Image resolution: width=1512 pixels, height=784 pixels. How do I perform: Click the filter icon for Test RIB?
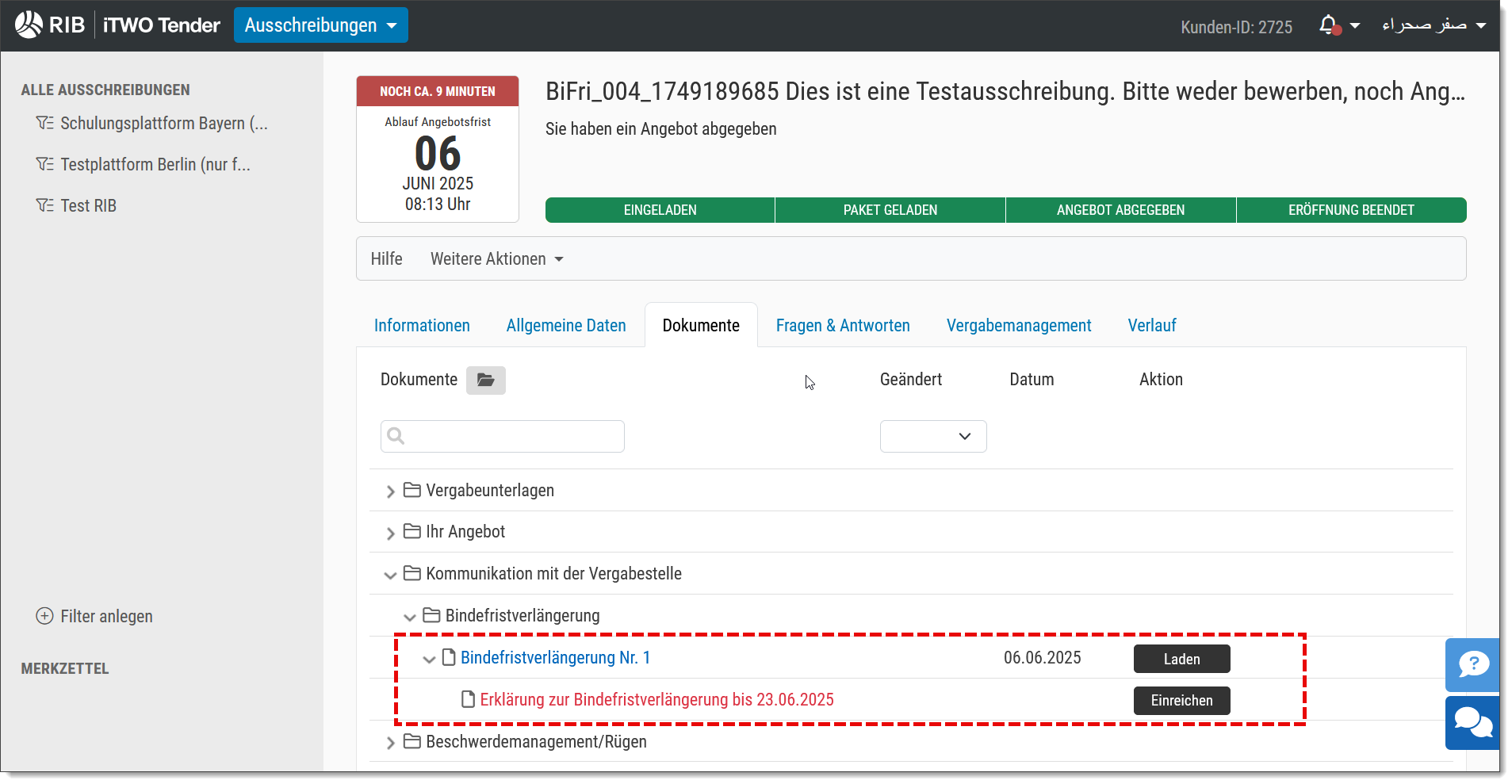click(x=45, y=205)
